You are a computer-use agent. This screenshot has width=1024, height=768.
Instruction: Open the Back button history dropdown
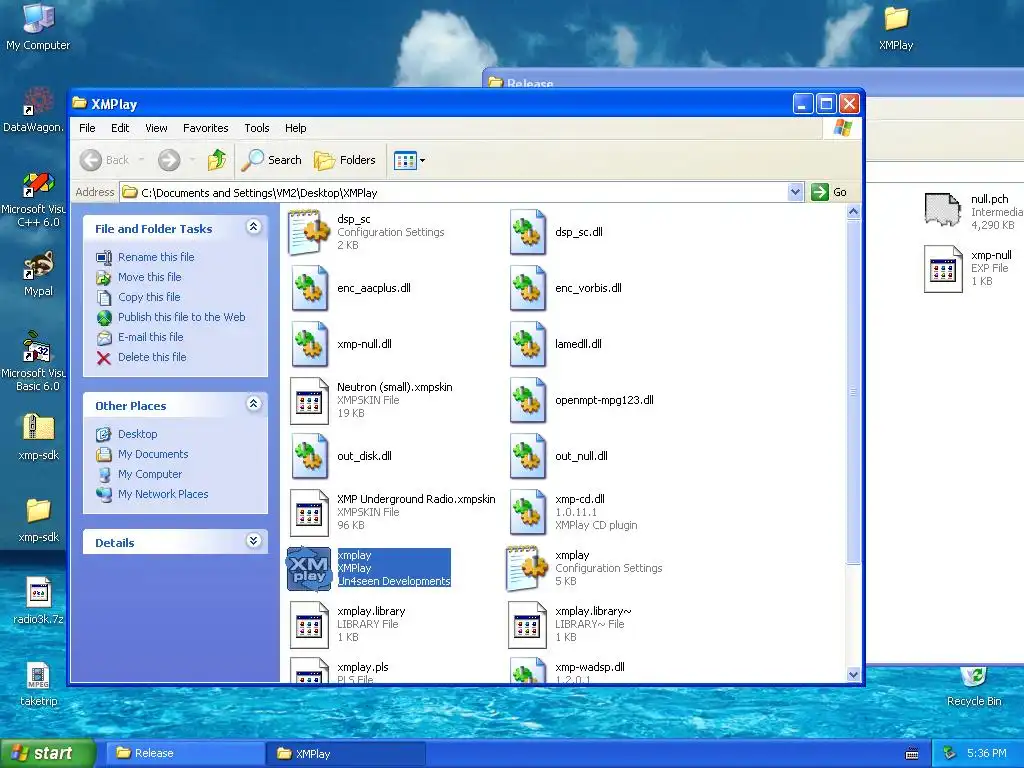pyautogui.click(x=142, y=160)
